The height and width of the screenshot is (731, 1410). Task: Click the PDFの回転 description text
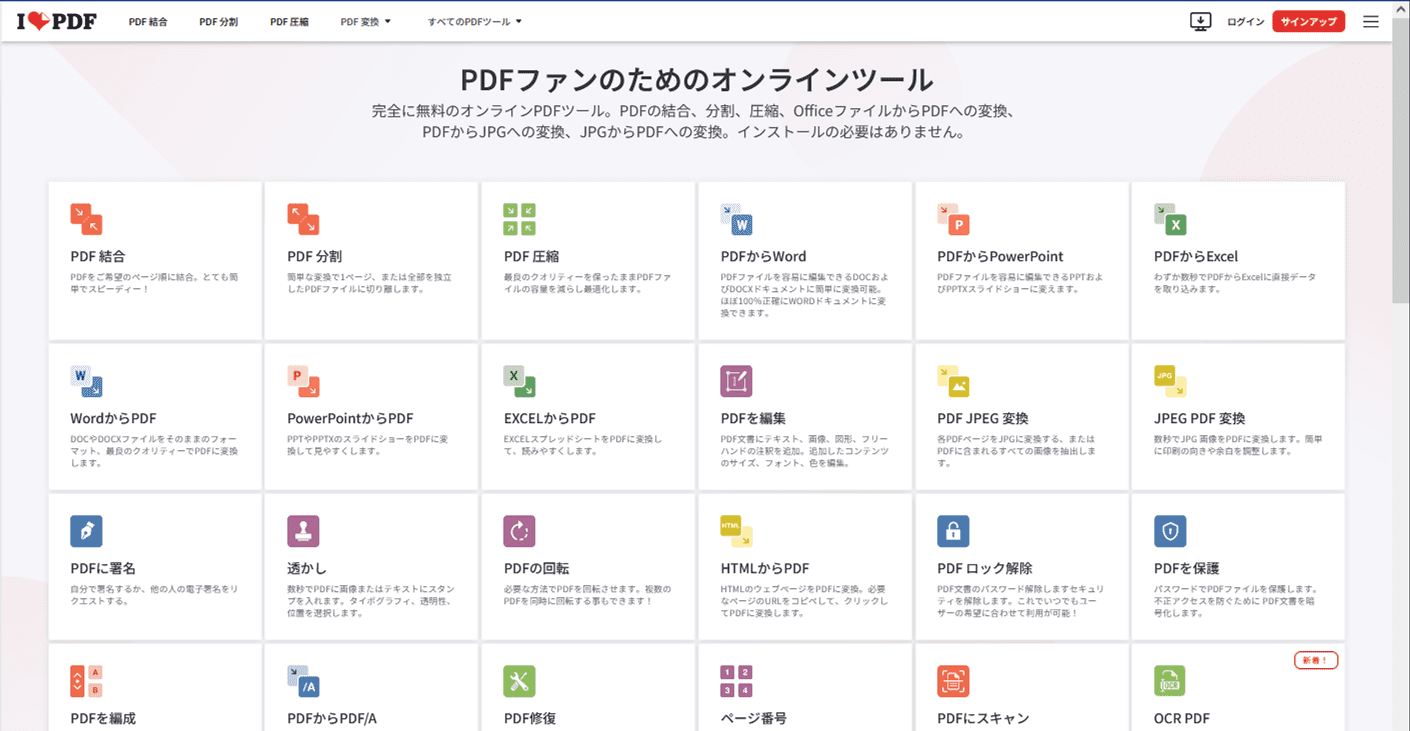click(588, 595)
